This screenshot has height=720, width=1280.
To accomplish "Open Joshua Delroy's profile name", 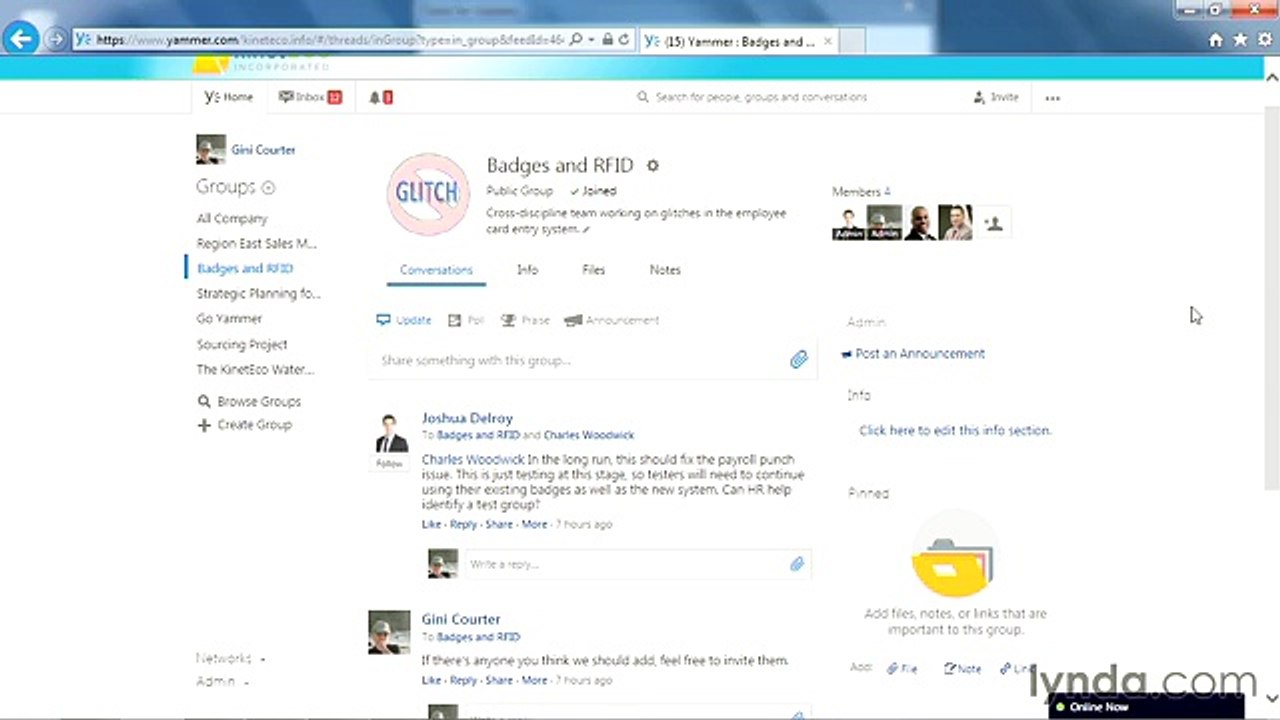I will (467, 418).
